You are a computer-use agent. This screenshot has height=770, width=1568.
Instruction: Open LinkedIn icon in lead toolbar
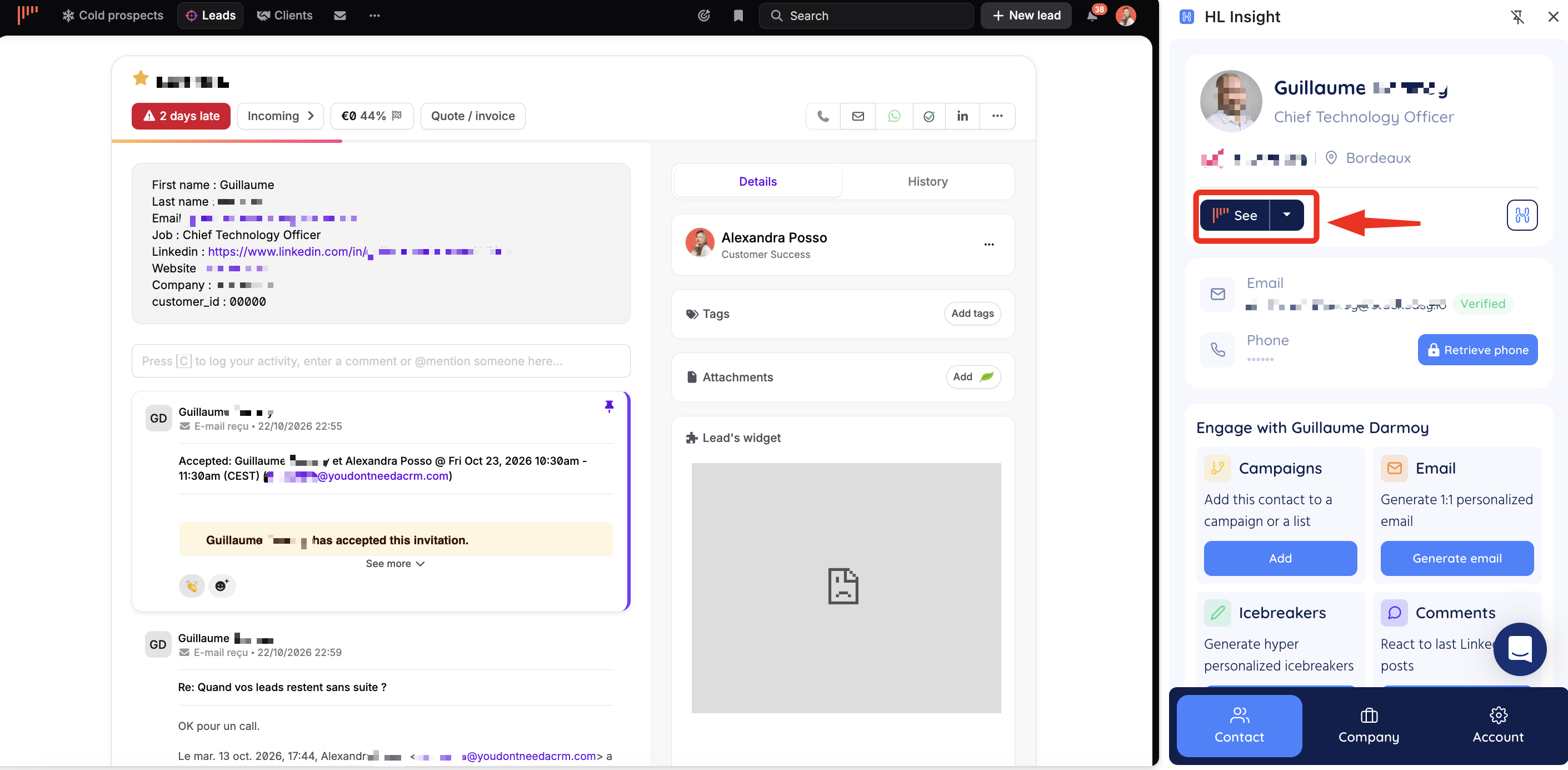coord(962,116)
